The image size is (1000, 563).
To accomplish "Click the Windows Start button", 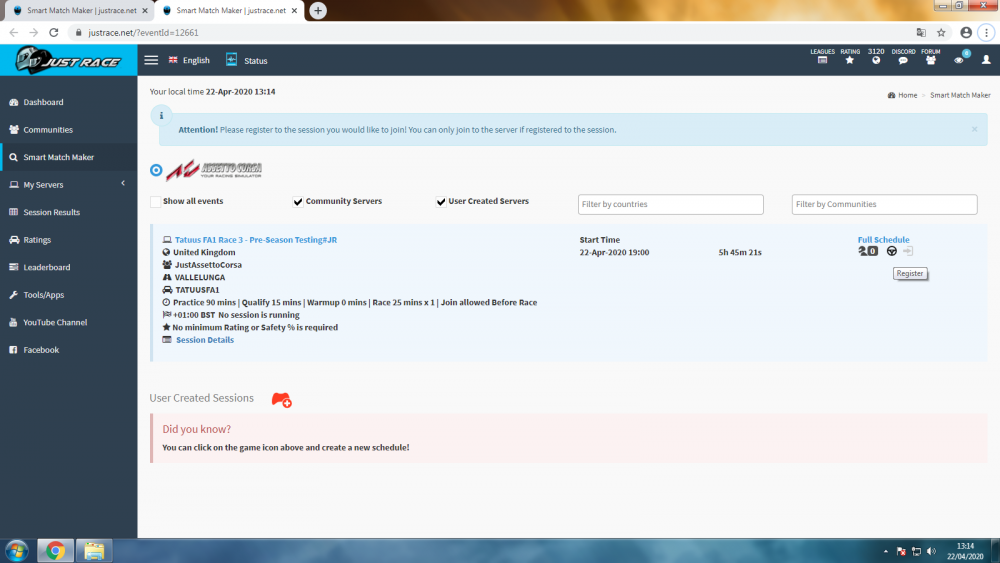I will [x=17, y=551].
